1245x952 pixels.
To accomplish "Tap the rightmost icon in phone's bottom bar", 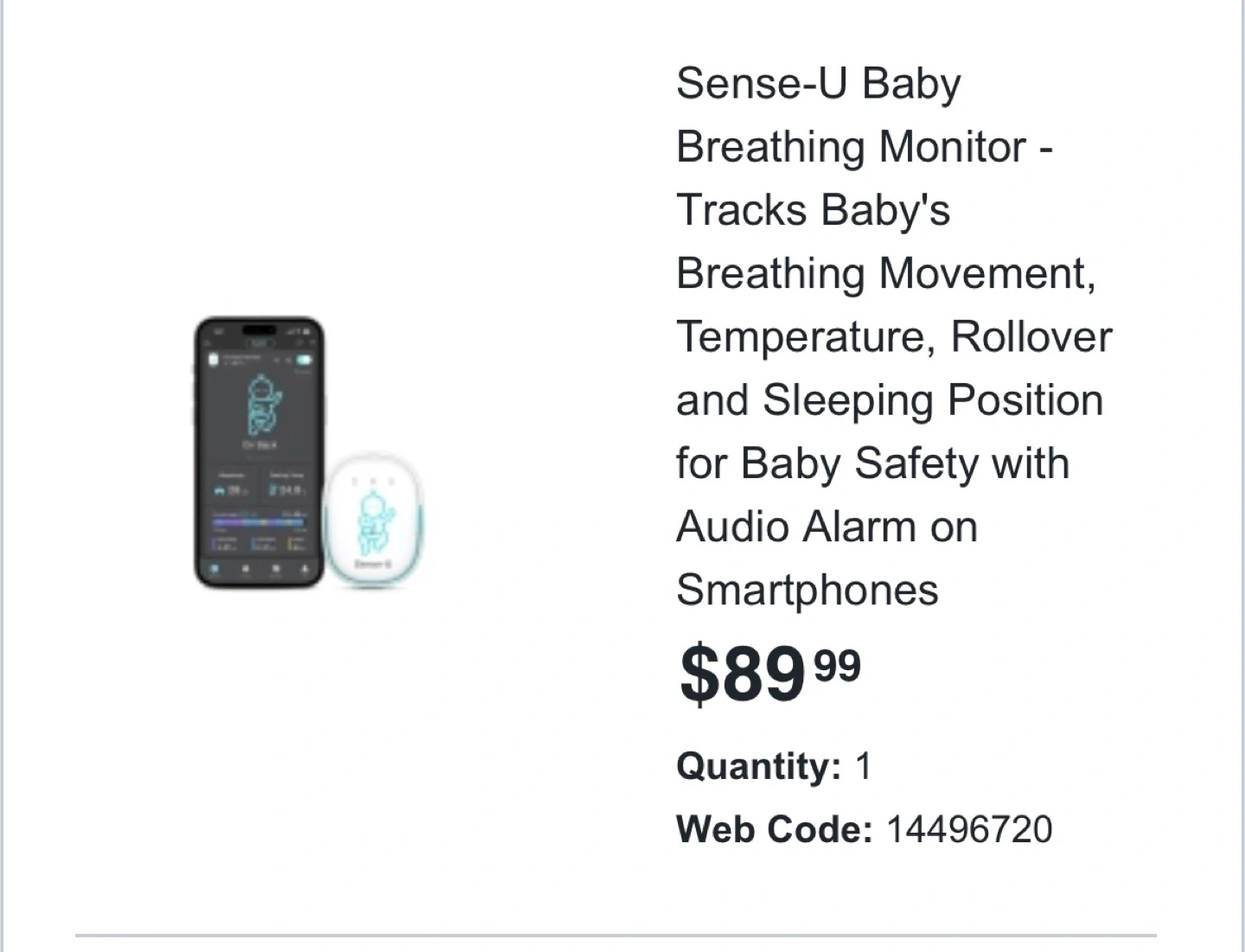I will coord(303,569).
